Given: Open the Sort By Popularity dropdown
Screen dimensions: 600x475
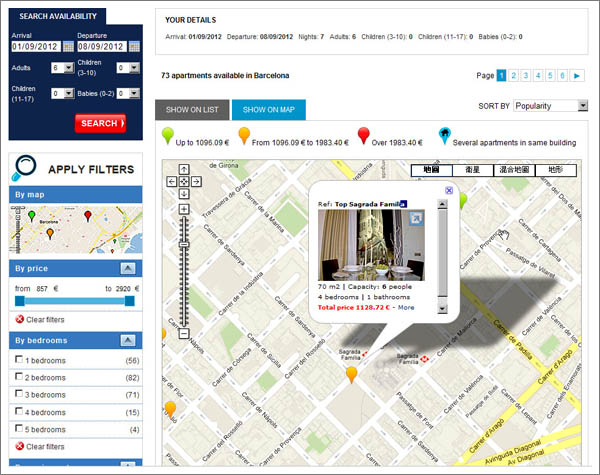Looking at the screenshot, I should click(x=551, y=106).
